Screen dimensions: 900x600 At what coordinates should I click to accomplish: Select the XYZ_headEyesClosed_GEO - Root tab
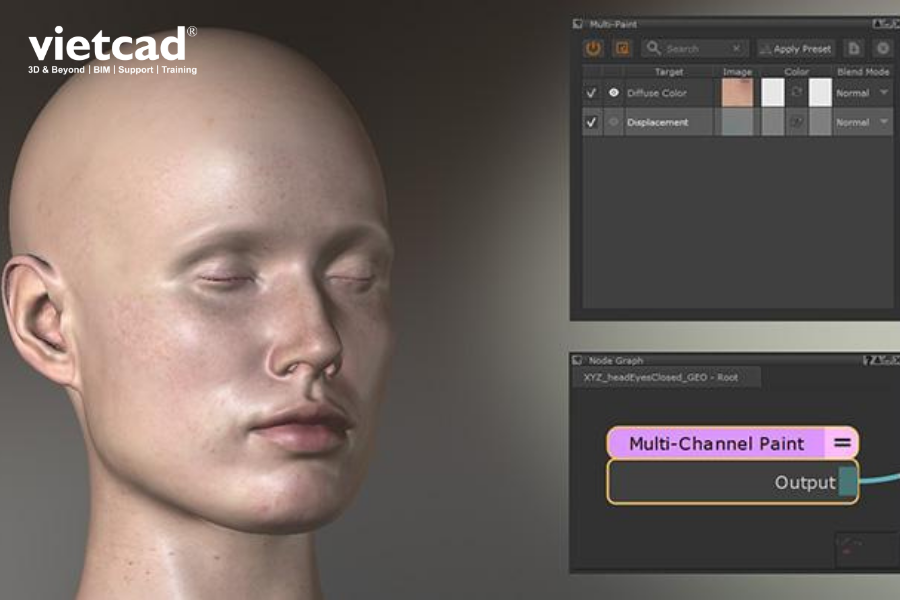point(666,377)
